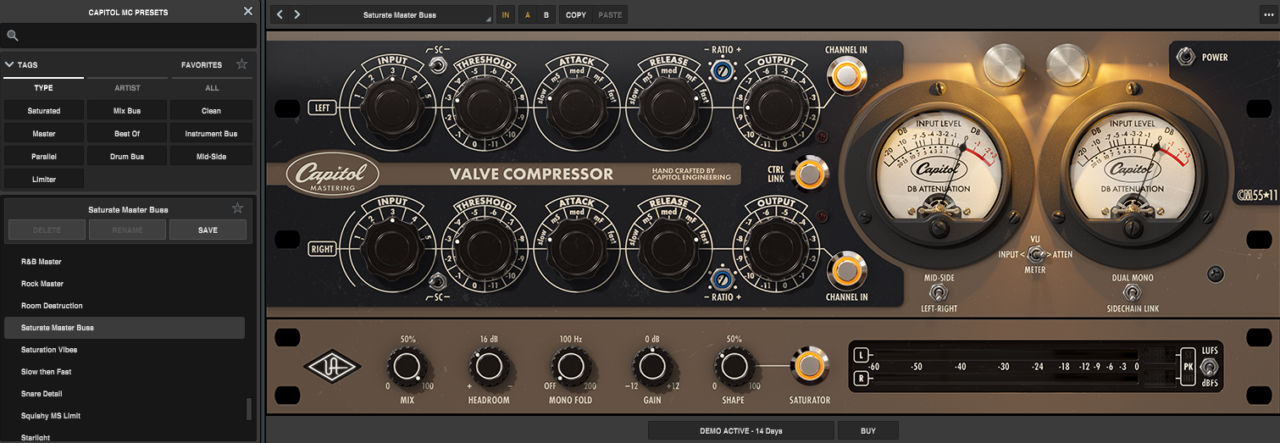Flip the MID-SIDE / LEFT-RIGHT switch
1280x443 pixels.
[939, 292]
